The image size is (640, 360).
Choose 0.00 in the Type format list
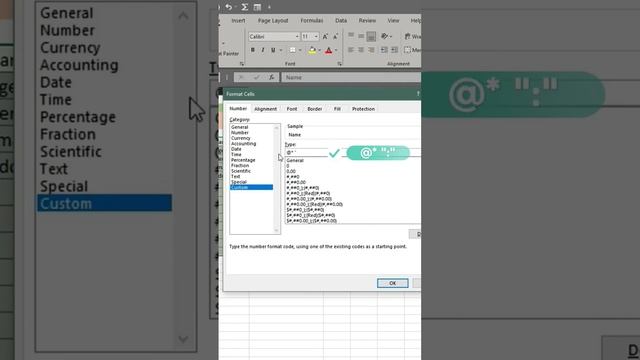point(291,171)
